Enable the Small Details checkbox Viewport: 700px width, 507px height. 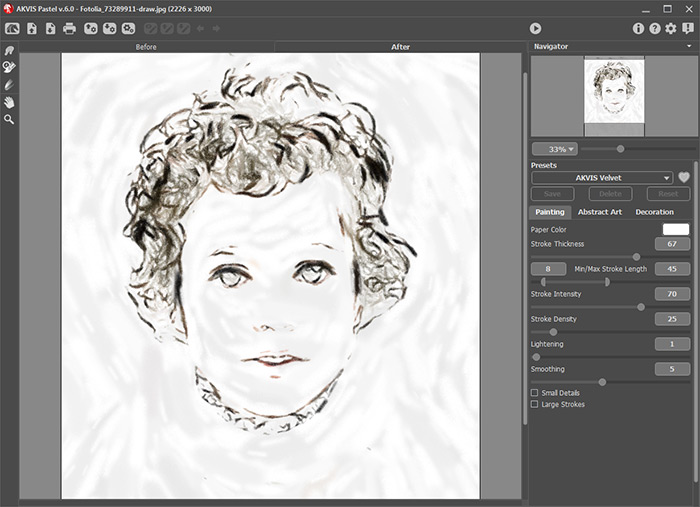point(534,393)
